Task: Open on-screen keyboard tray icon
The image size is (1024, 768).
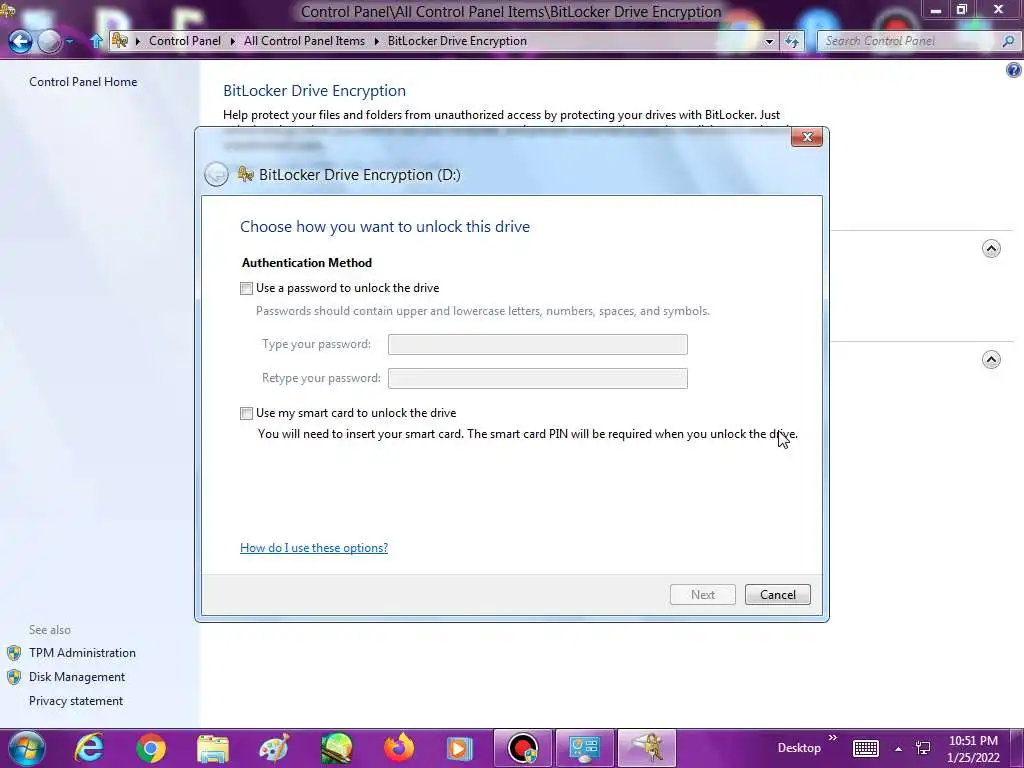Action: [866, 748]
